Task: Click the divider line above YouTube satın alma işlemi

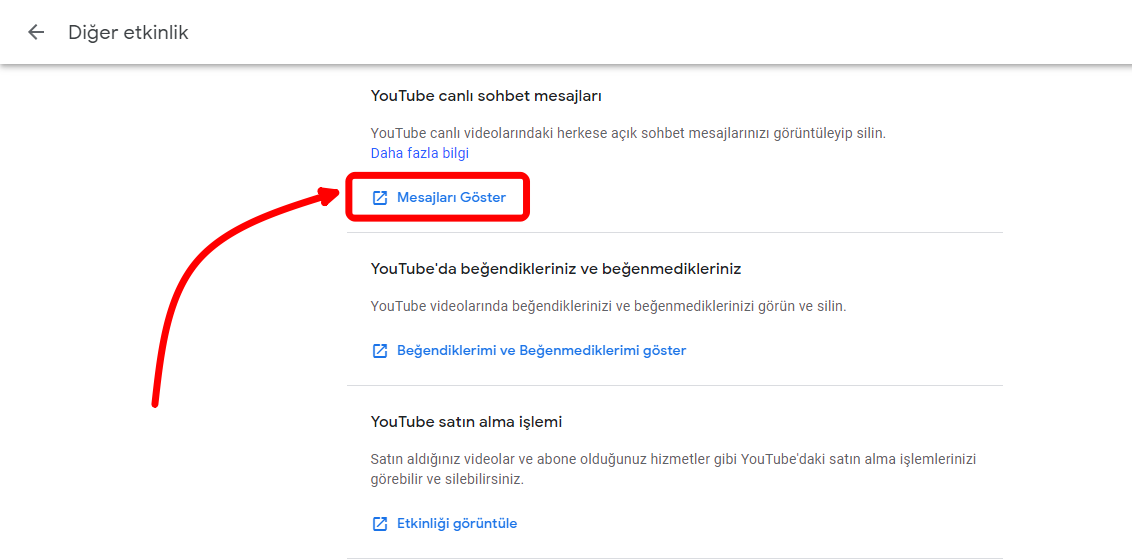Action: pyautogui.click(x=674, y=386)
